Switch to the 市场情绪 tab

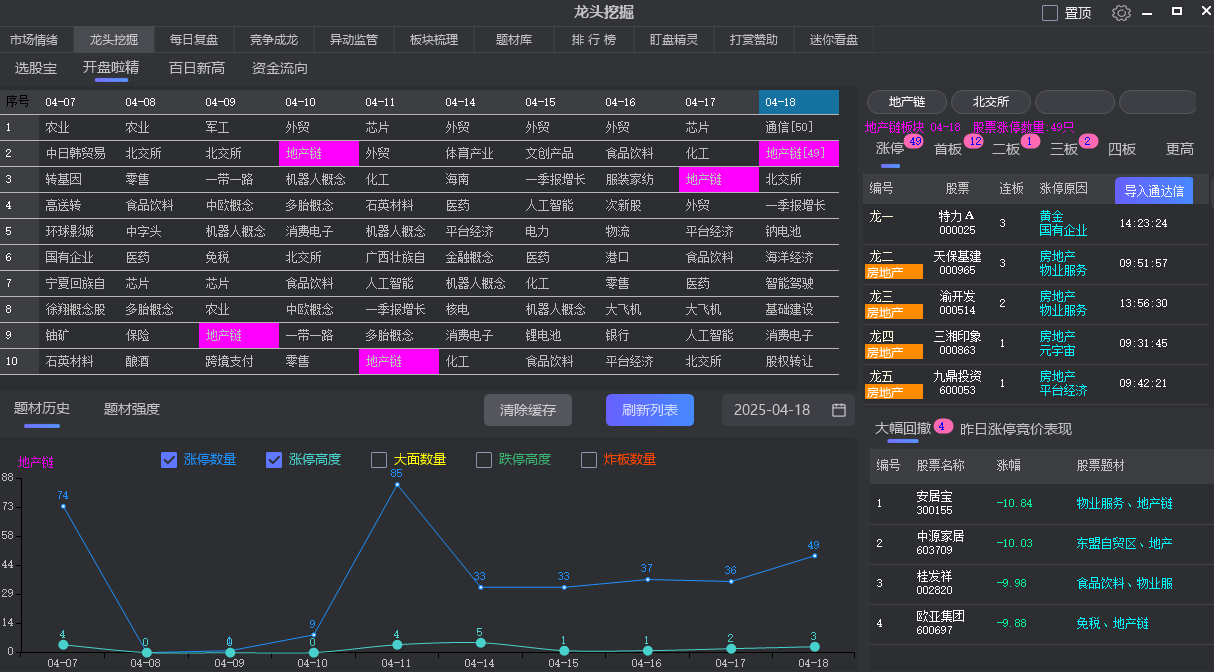point(34,40)
